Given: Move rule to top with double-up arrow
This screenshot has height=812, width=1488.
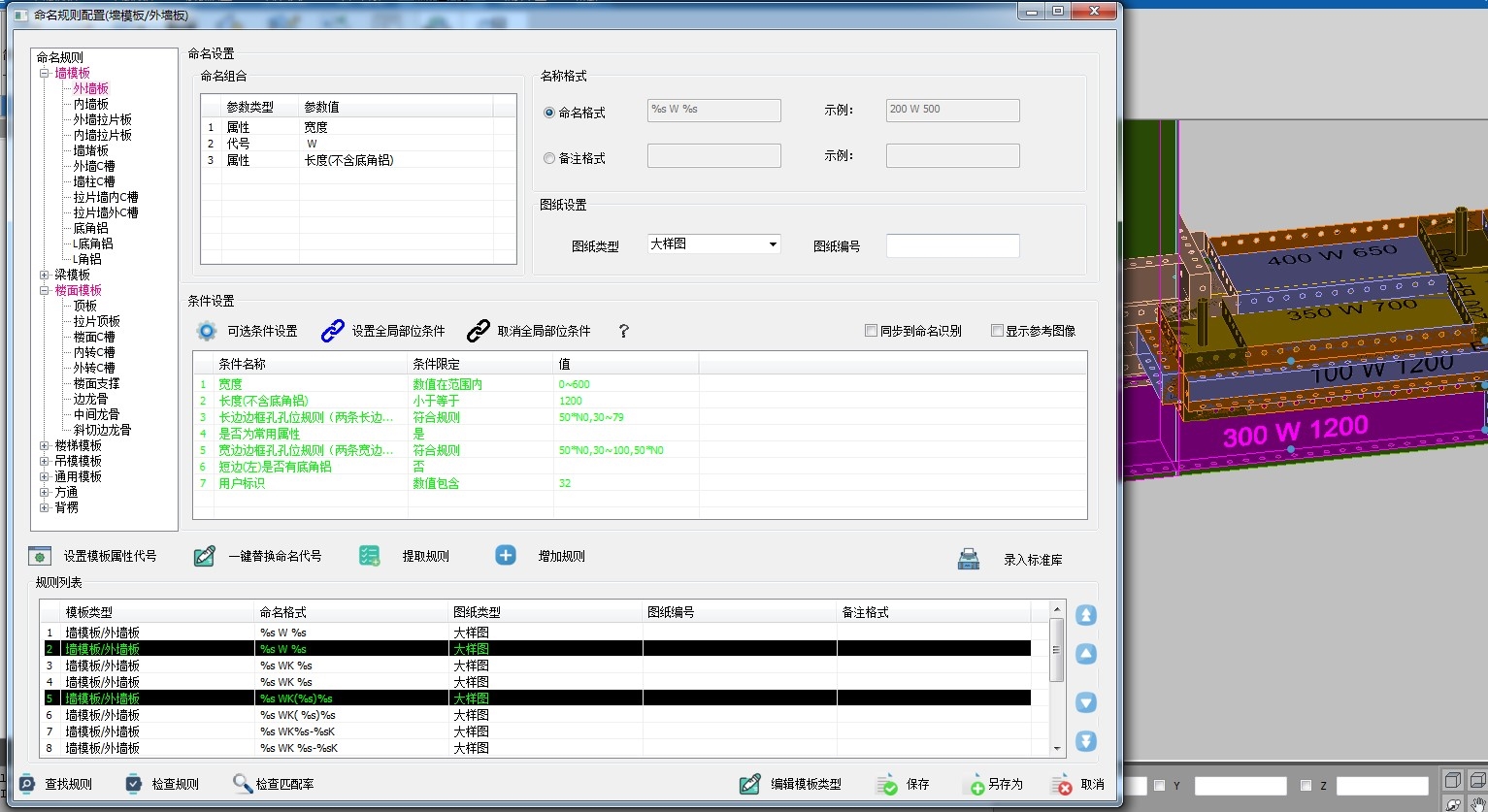Looking at the screenshot, I should point(1086,615).
